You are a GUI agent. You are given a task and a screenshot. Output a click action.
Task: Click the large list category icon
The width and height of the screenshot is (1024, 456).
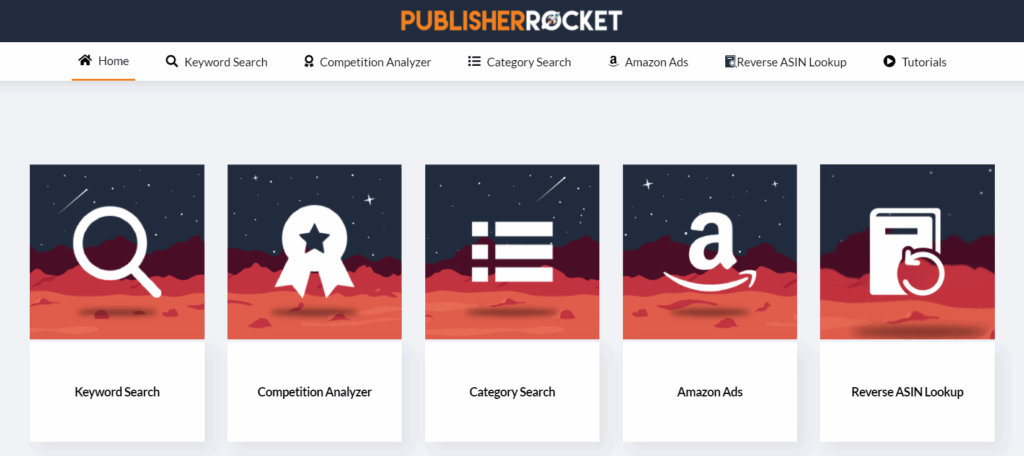click(513, 252)
